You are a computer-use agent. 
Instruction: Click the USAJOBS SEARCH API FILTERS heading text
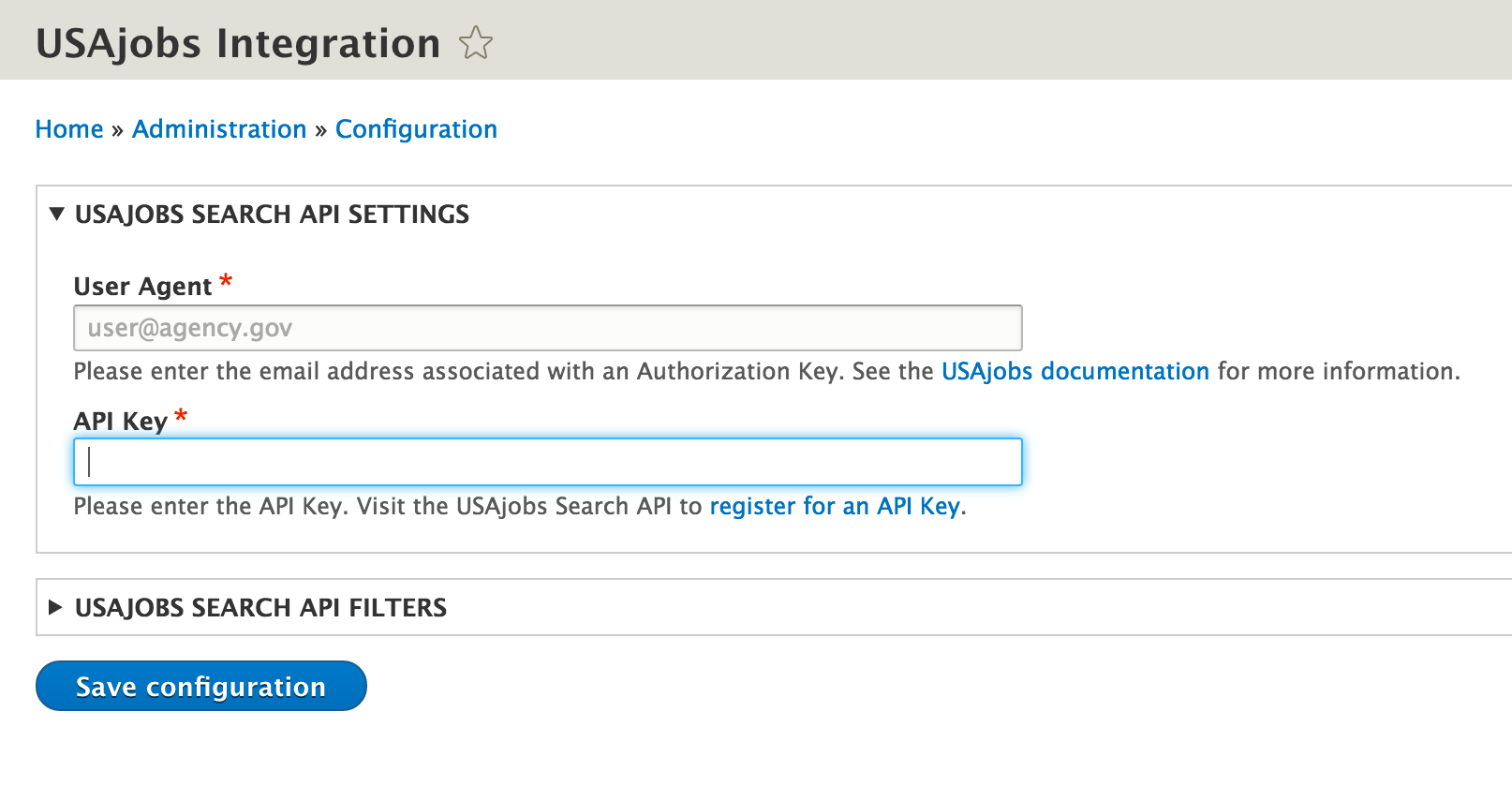[x=260, y=608]
